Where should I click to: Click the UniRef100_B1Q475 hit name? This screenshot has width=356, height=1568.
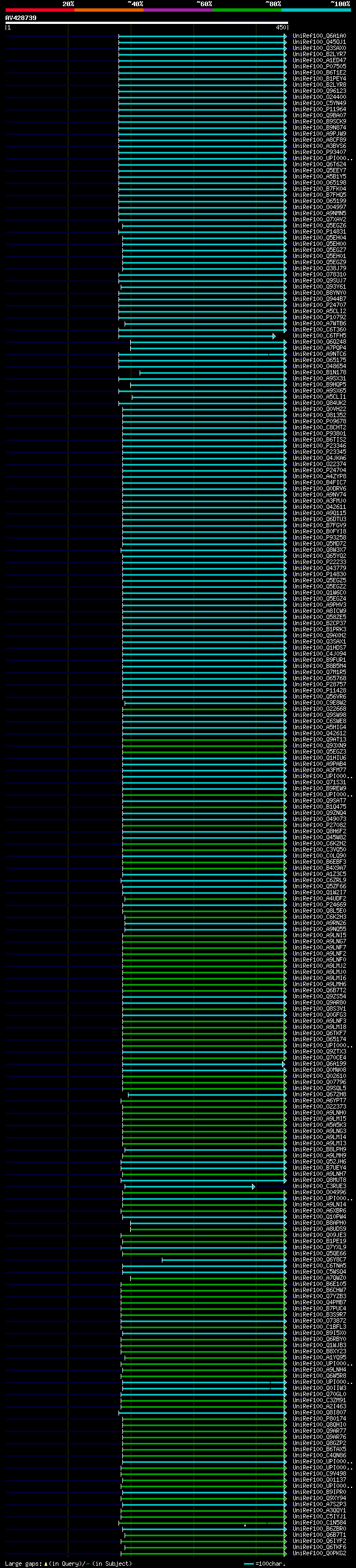(x=319, y=807)
